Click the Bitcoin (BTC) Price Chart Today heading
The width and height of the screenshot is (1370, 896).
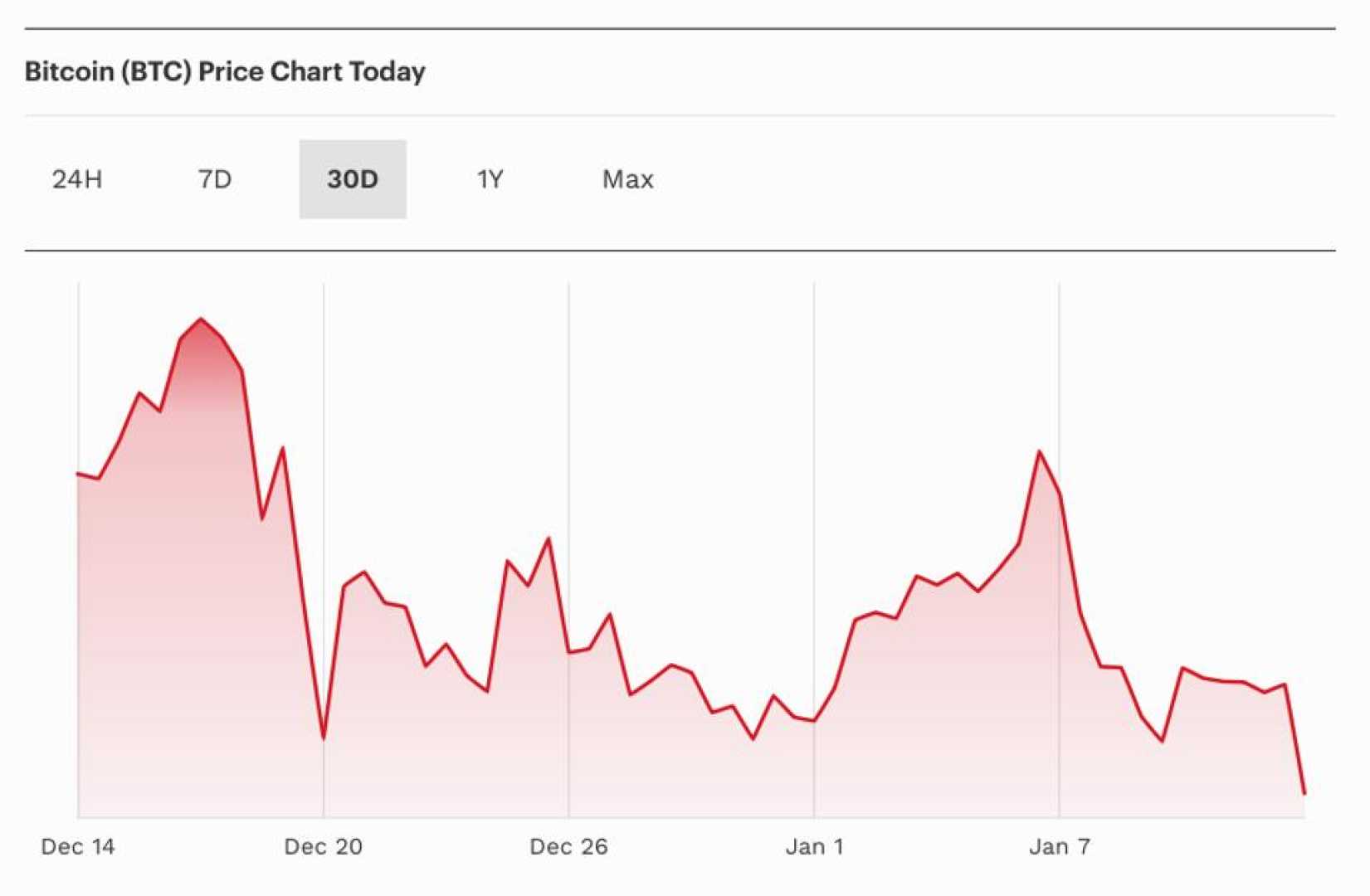click(x=225, y=71)
